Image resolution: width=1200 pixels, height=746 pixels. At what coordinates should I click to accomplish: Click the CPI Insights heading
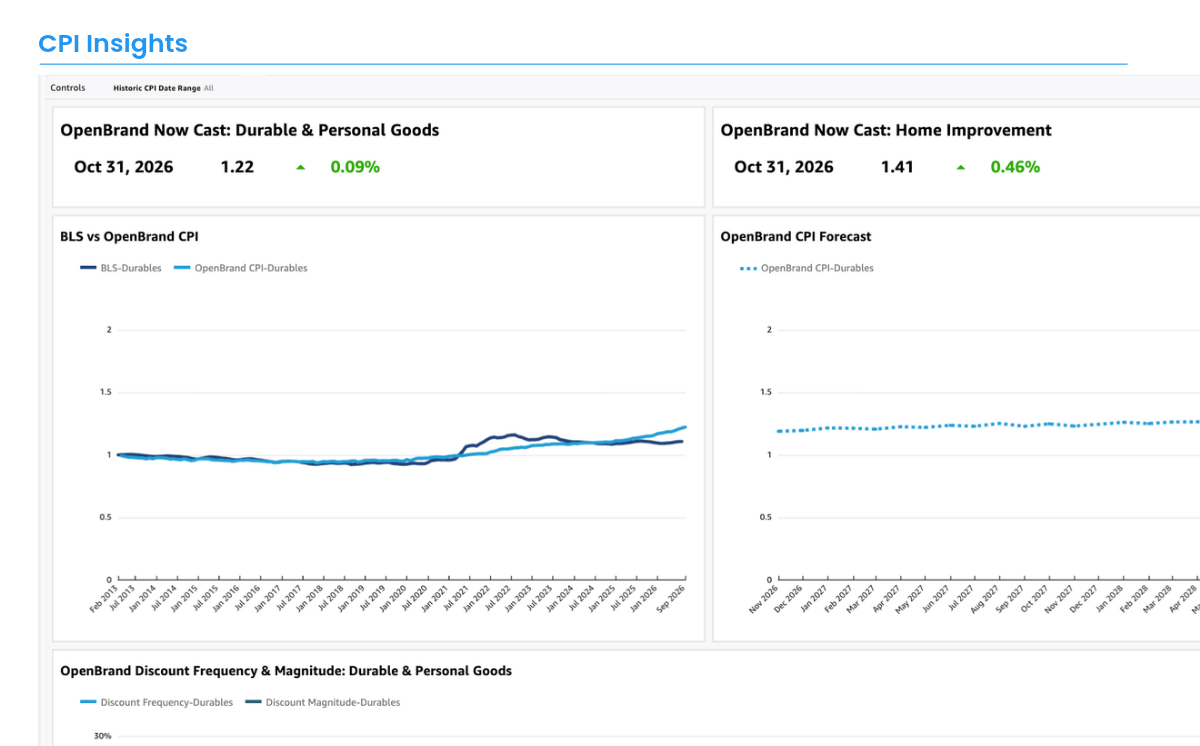[113, 44]
